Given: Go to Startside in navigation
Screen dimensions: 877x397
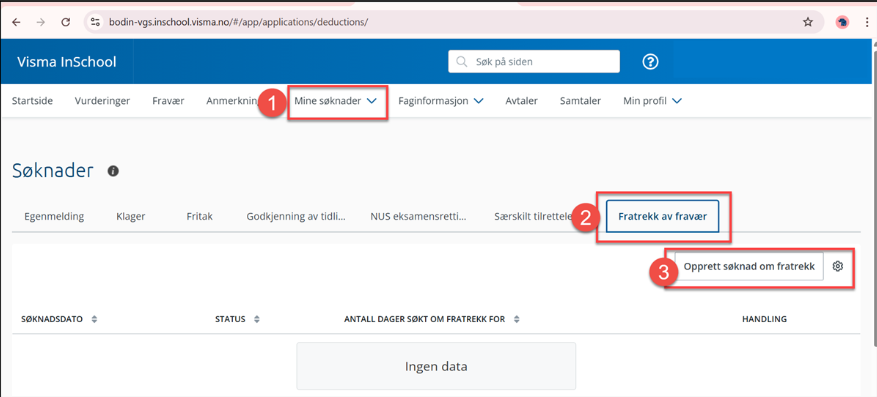Looking at the screenshot, I should point(32,101).
